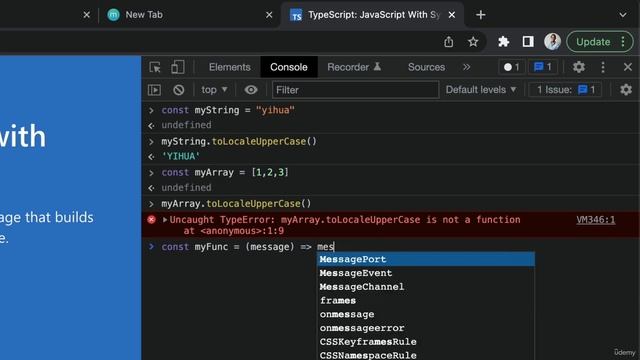Click the Update button
This screenshot has width=640, height=360.
[593, 42]
